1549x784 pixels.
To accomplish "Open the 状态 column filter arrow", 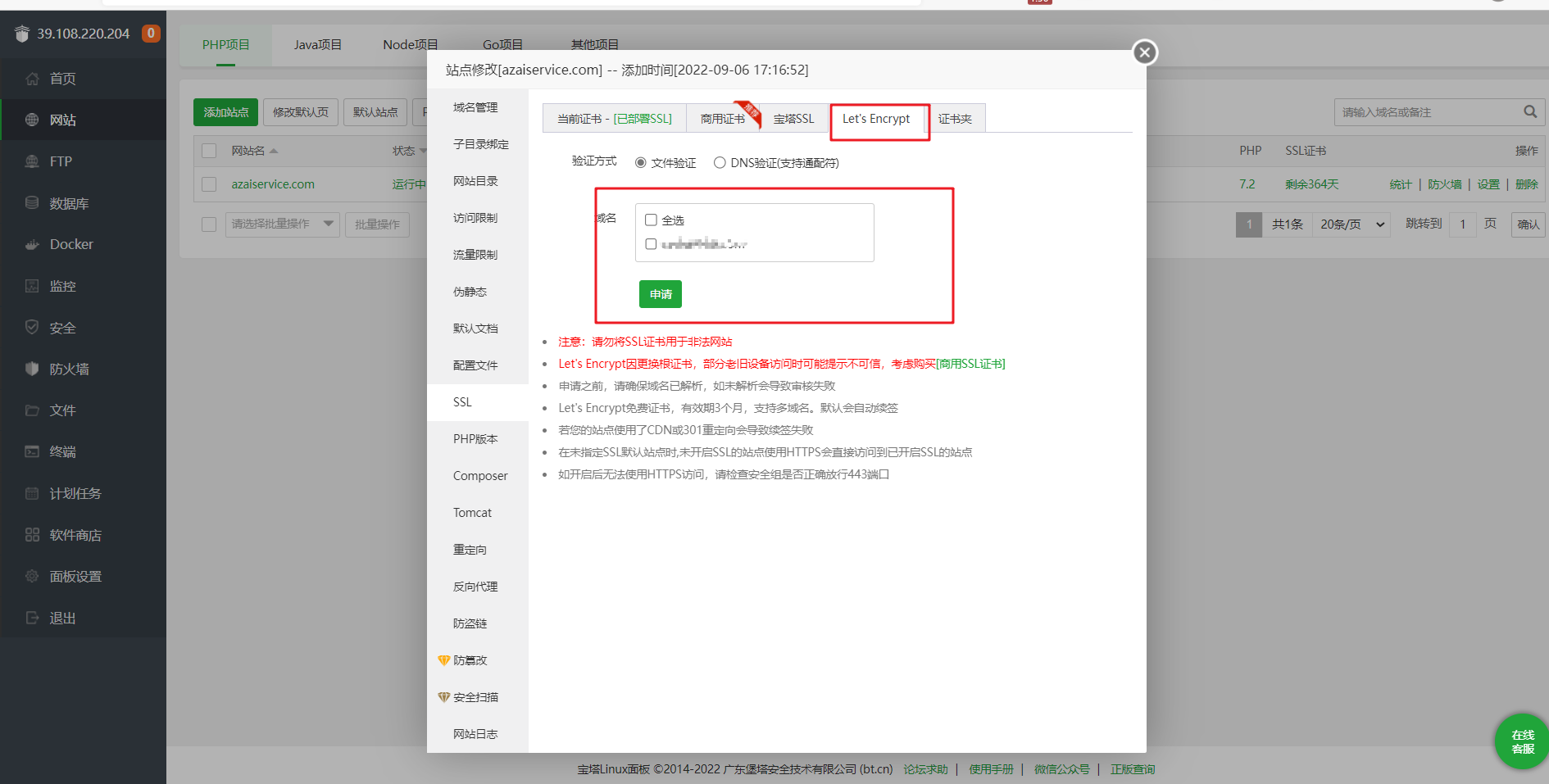I will tap(423, 151).
